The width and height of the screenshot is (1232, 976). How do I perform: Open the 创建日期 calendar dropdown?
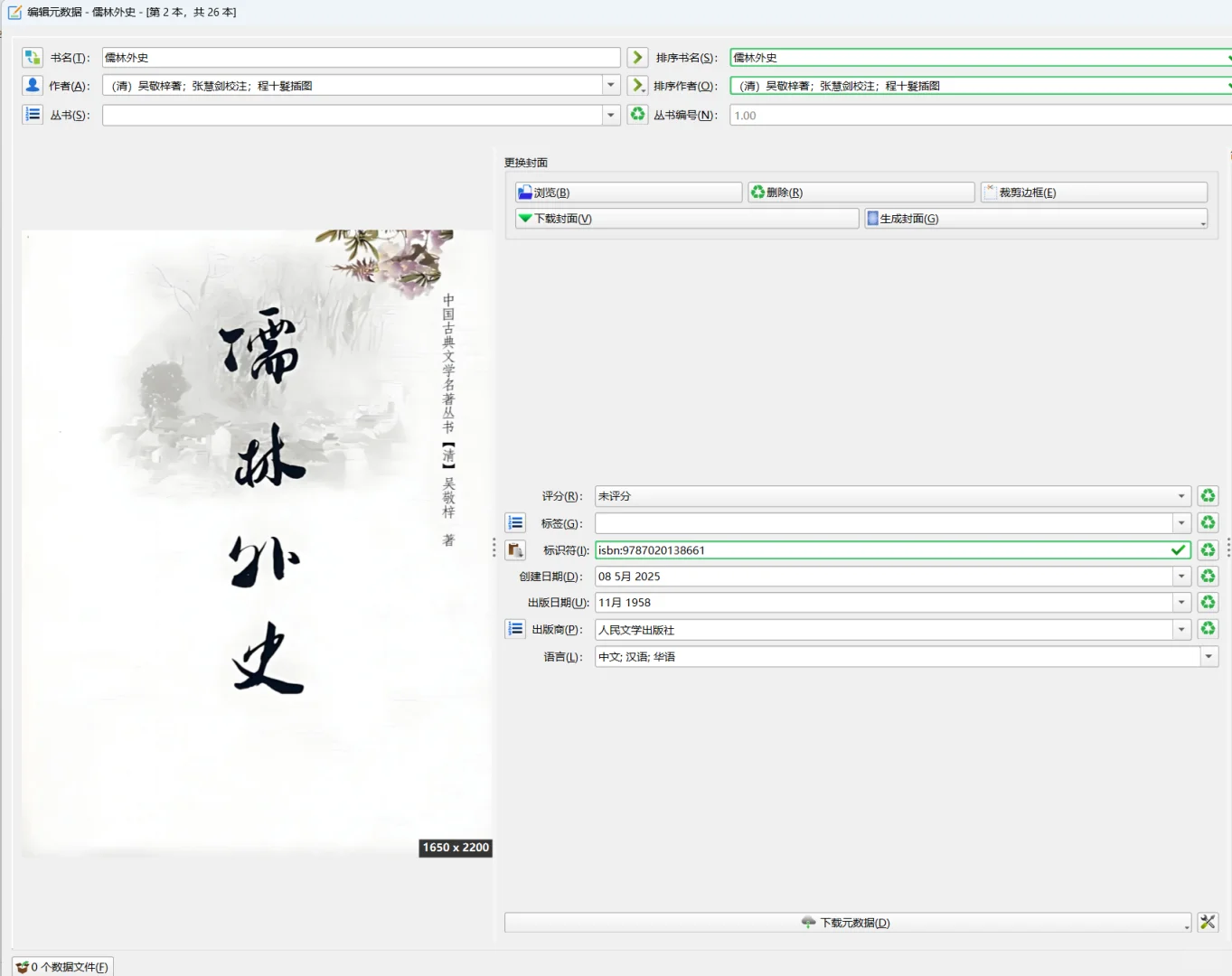(1181, 577)
